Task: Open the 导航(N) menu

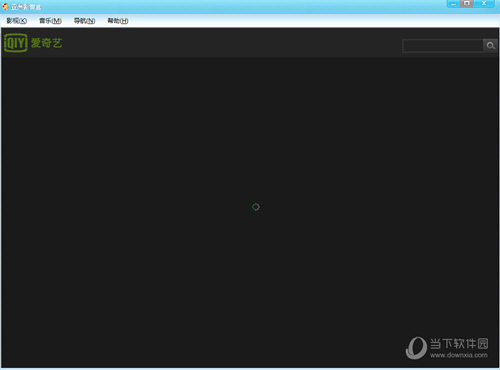Action: click(84, 21)
